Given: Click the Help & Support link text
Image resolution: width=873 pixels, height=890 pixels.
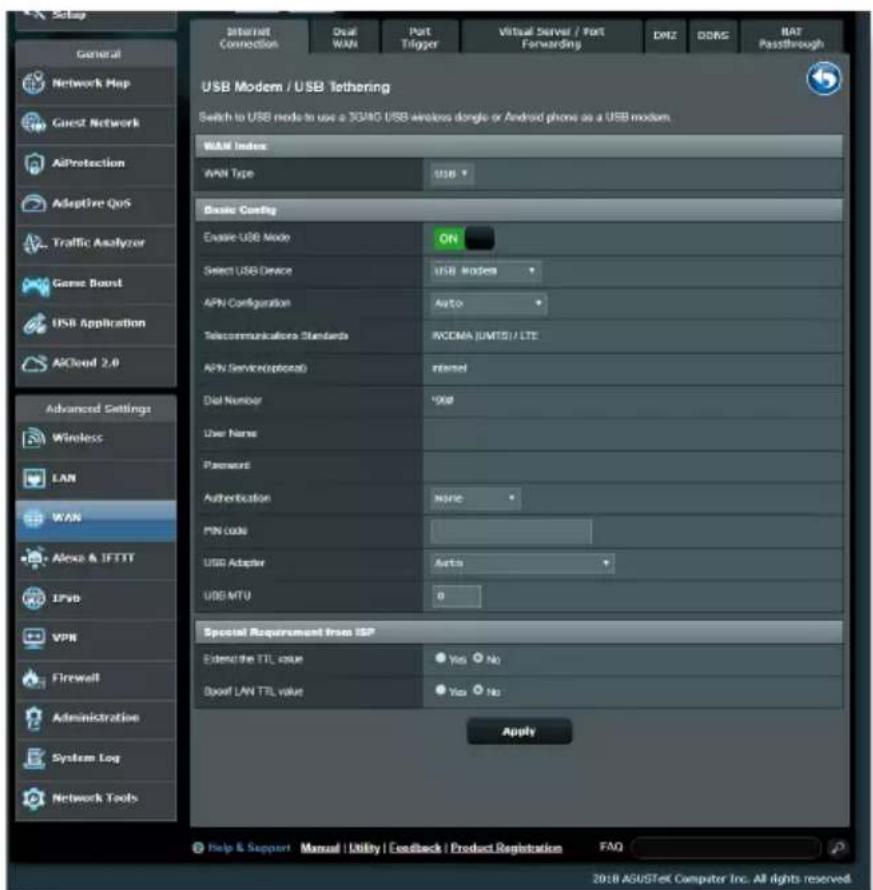Looking at the screenshot, I should pyautogui.click(x=249, y=847).
